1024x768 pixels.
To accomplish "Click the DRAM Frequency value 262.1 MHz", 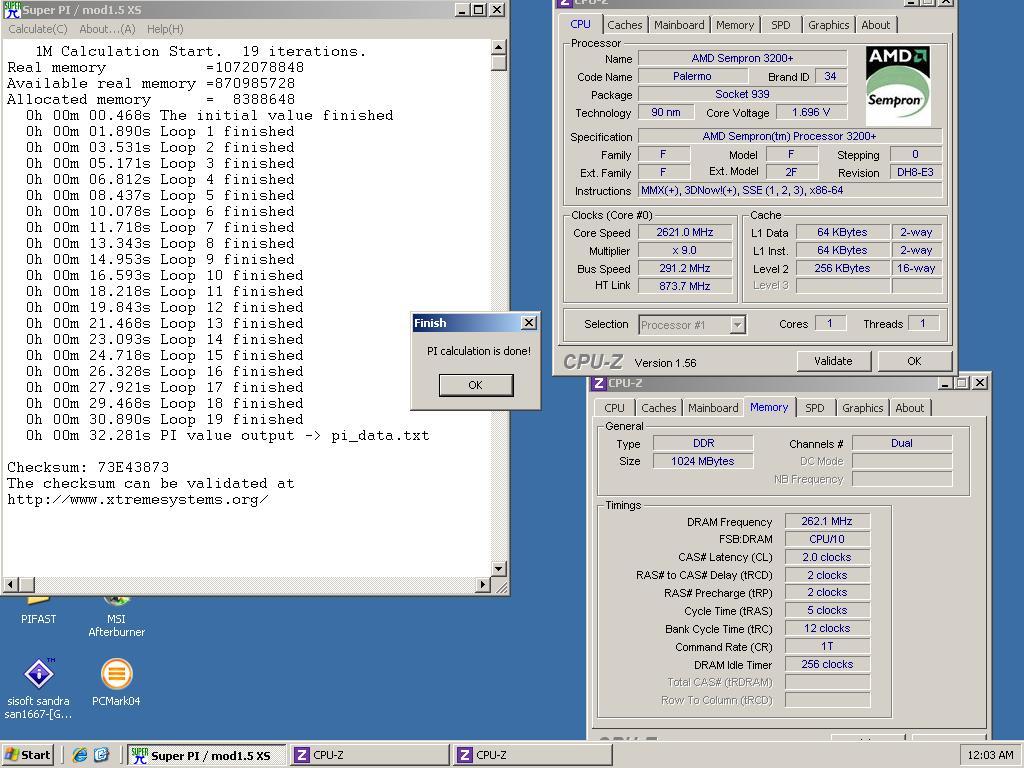I will [827, 521].
